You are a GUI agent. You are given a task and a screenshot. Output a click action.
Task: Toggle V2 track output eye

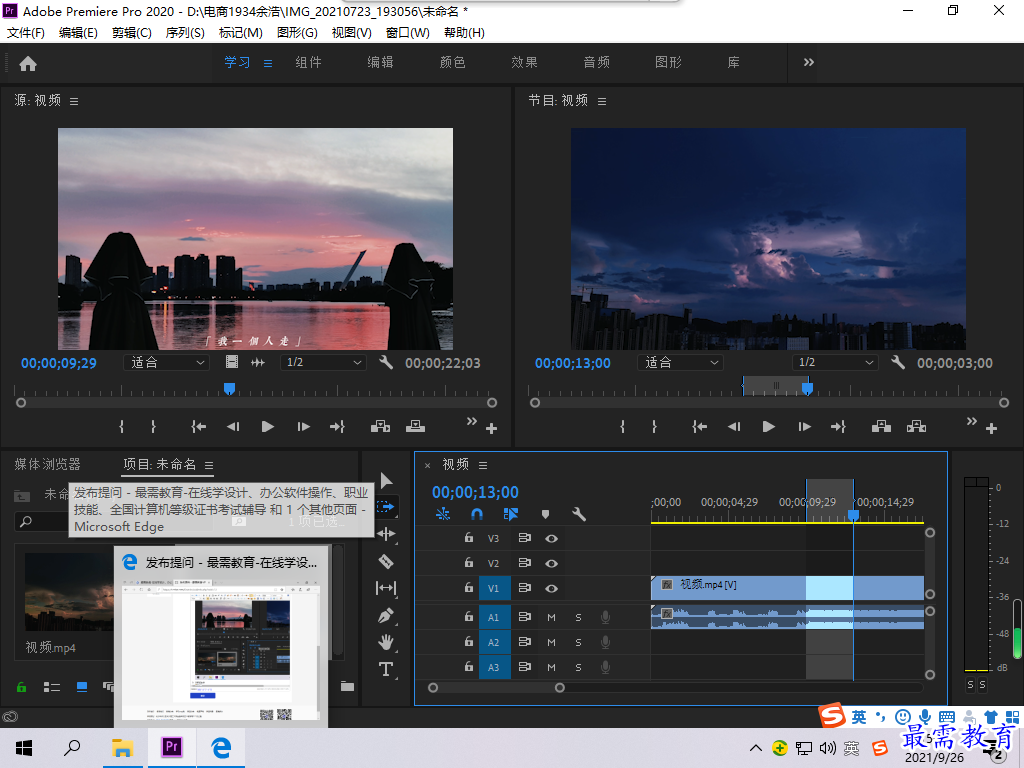551,564
